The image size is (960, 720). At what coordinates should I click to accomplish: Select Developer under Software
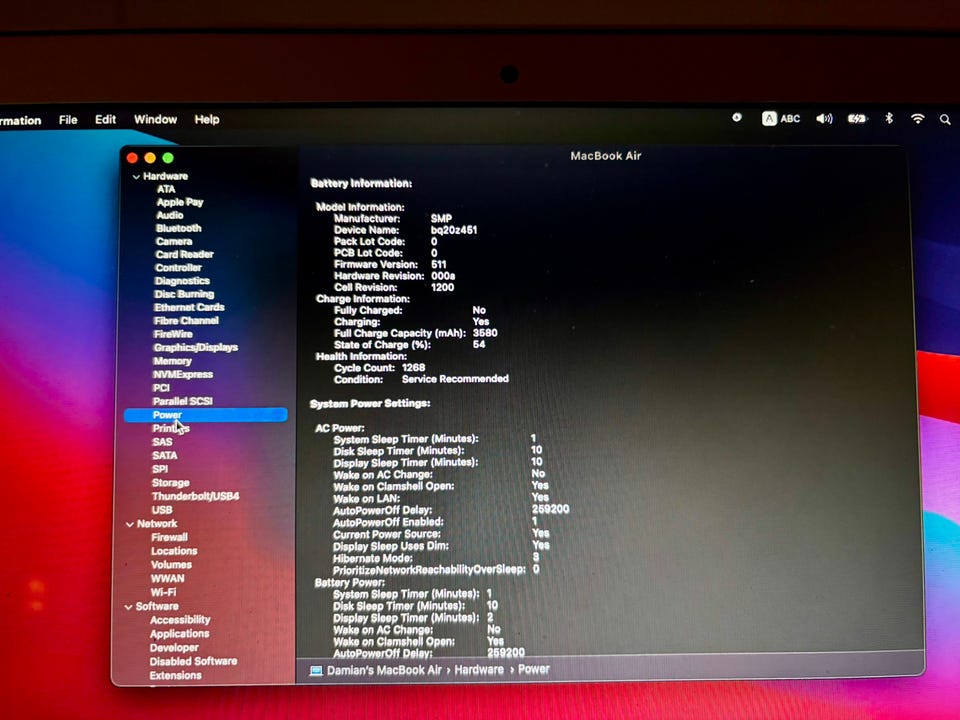coord(174,648)
